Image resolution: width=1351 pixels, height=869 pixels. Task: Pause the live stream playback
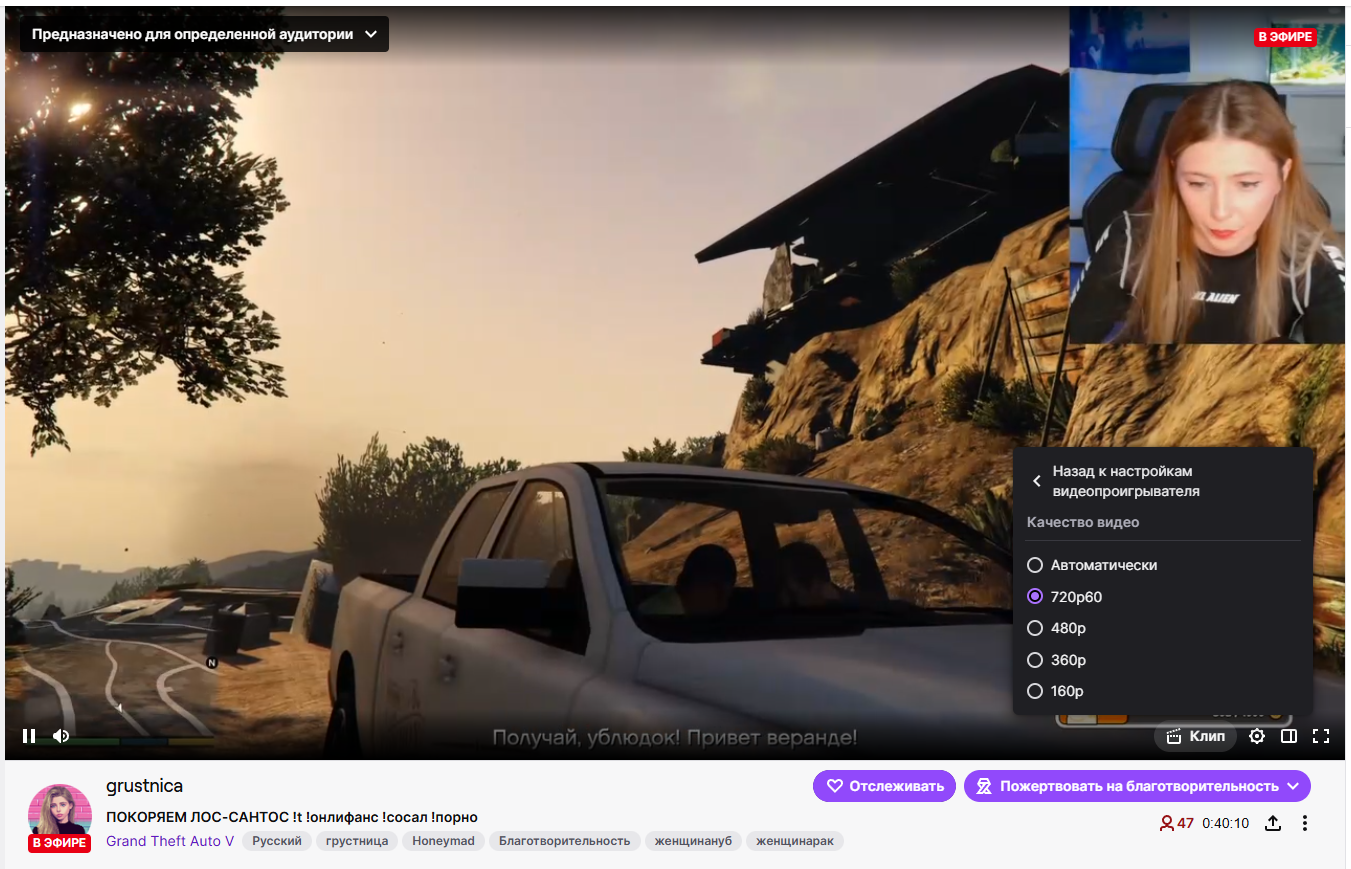[x=29, y=736]
